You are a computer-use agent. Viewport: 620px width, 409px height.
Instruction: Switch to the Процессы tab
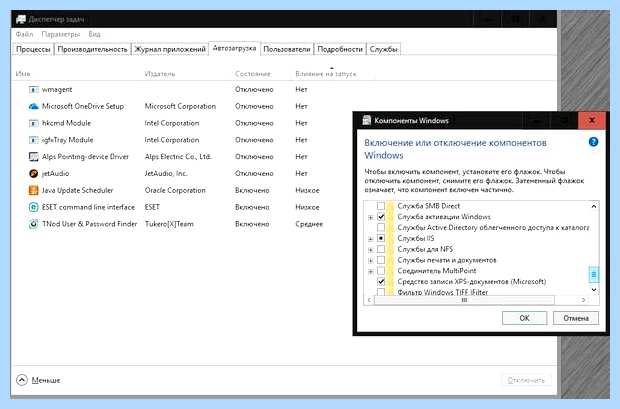tap(33, 49)
